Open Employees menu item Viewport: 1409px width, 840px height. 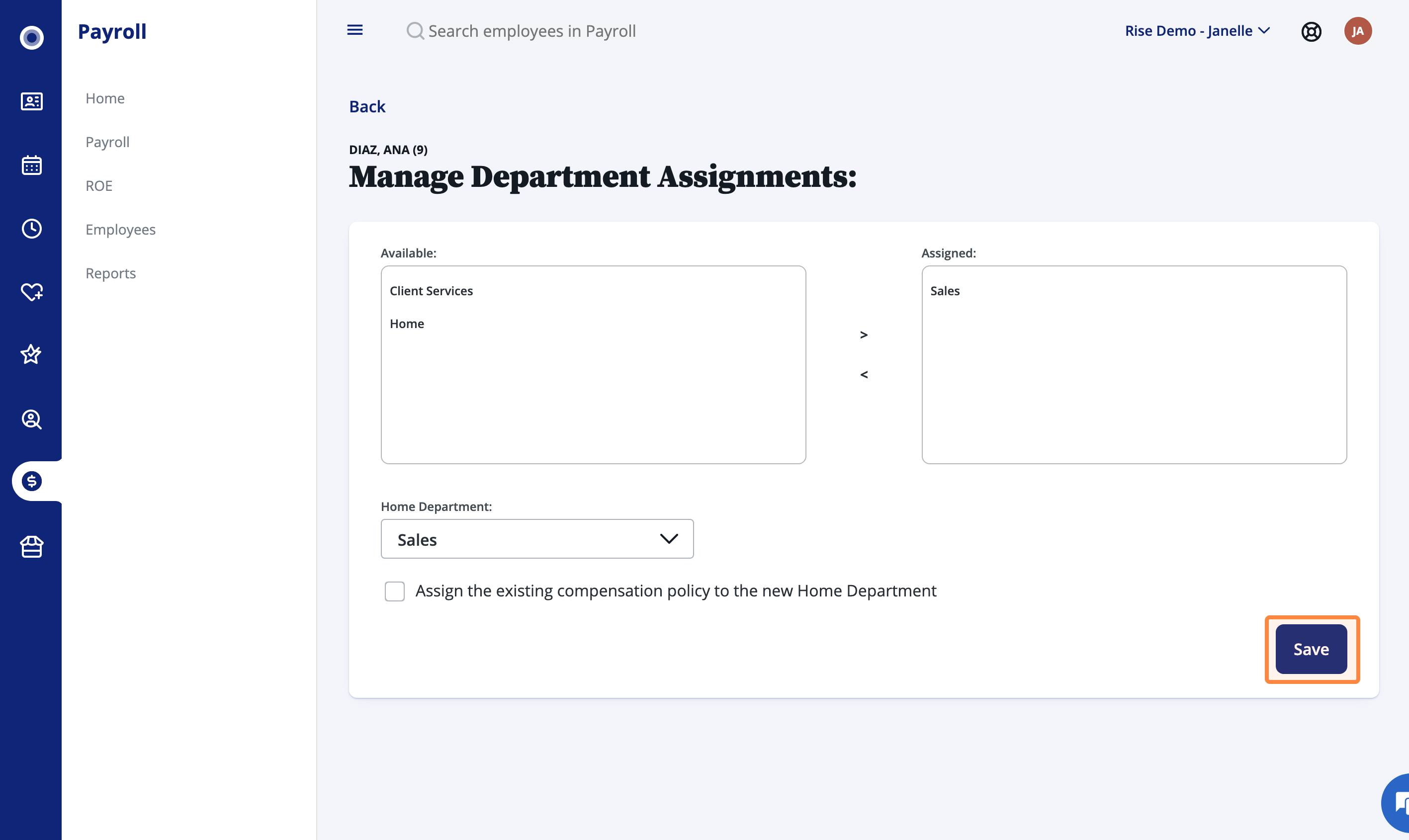(x=121, y=229)
